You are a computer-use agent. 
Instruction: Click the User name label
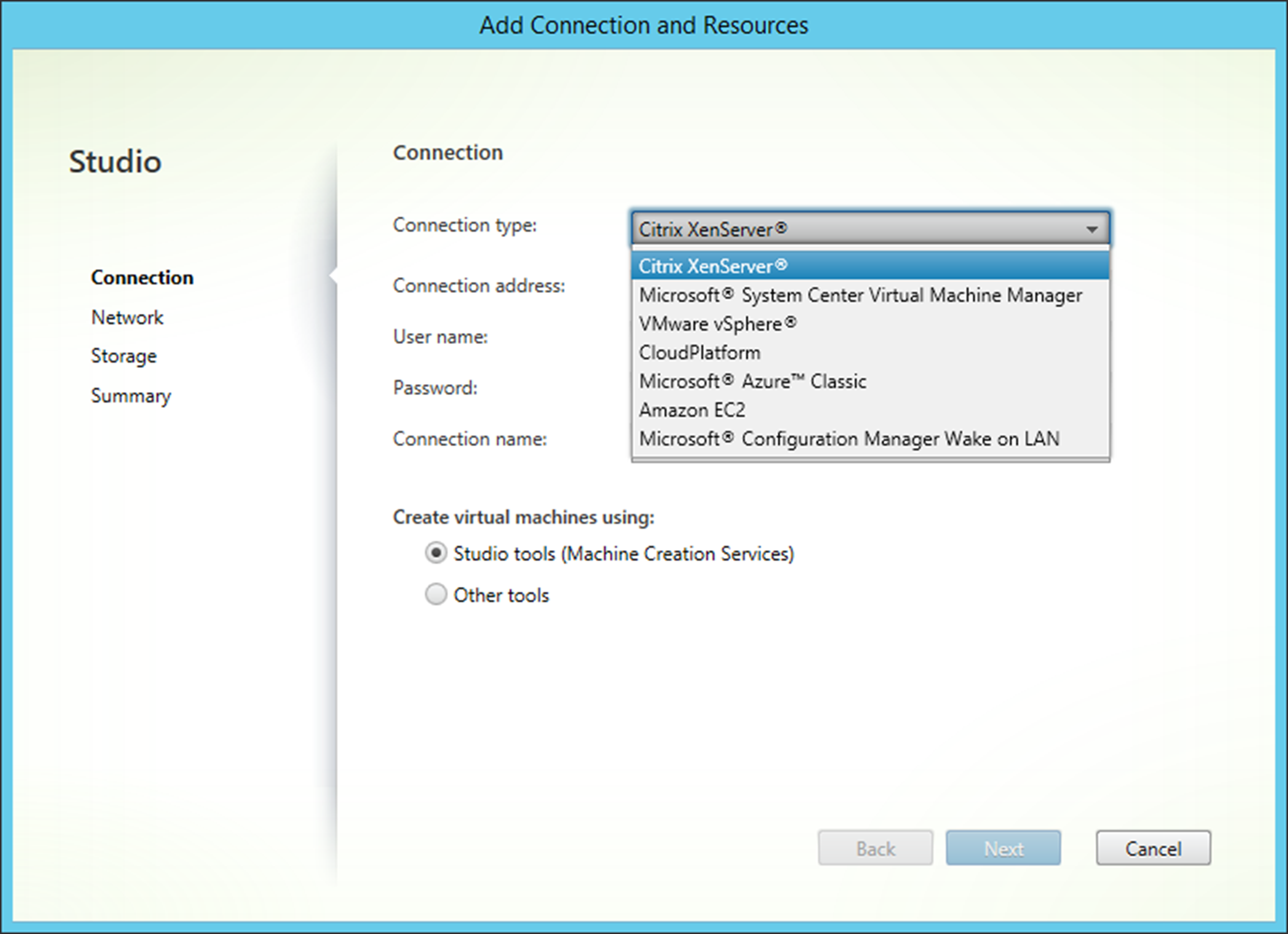pyautogui.click(x=440, y=336)
